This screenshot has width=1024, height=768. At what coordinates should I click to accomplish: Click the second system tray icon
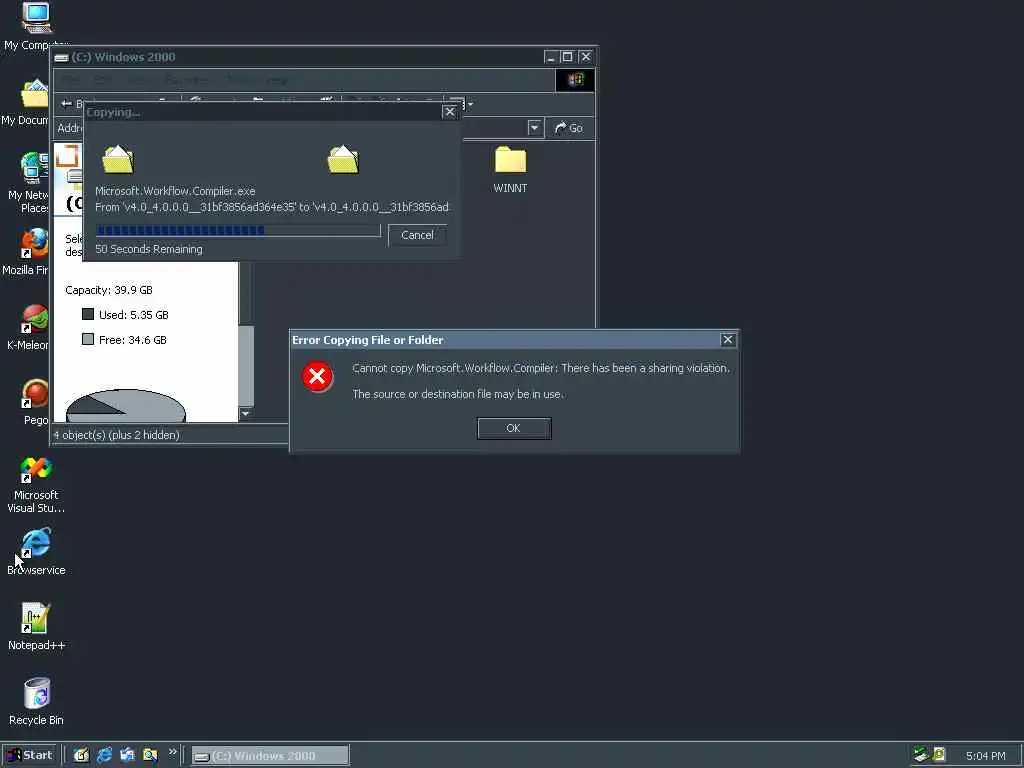click(939, 755)
